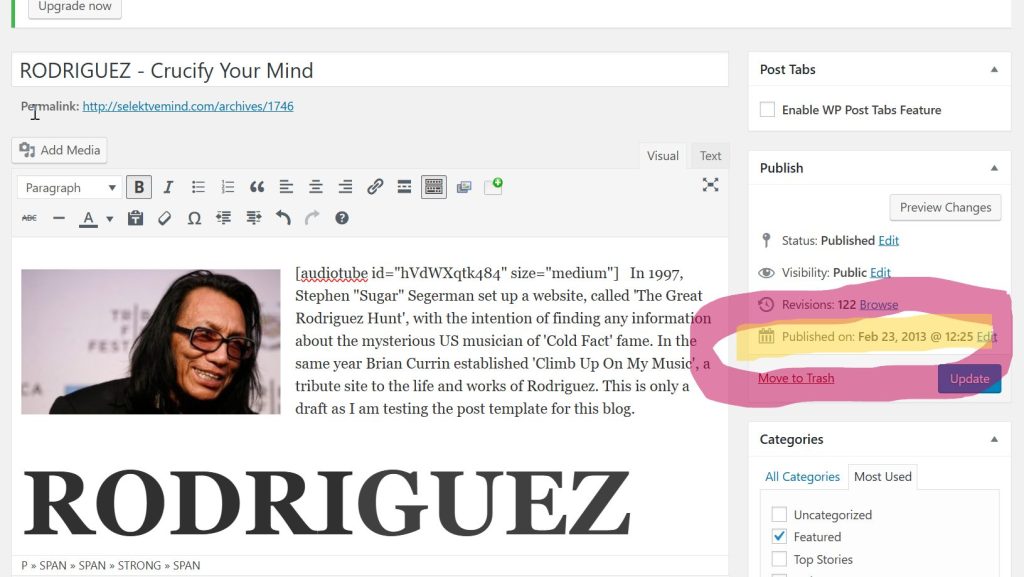Undo the last edit
The width and height of the screenshot is (1024, 577).
283,218
